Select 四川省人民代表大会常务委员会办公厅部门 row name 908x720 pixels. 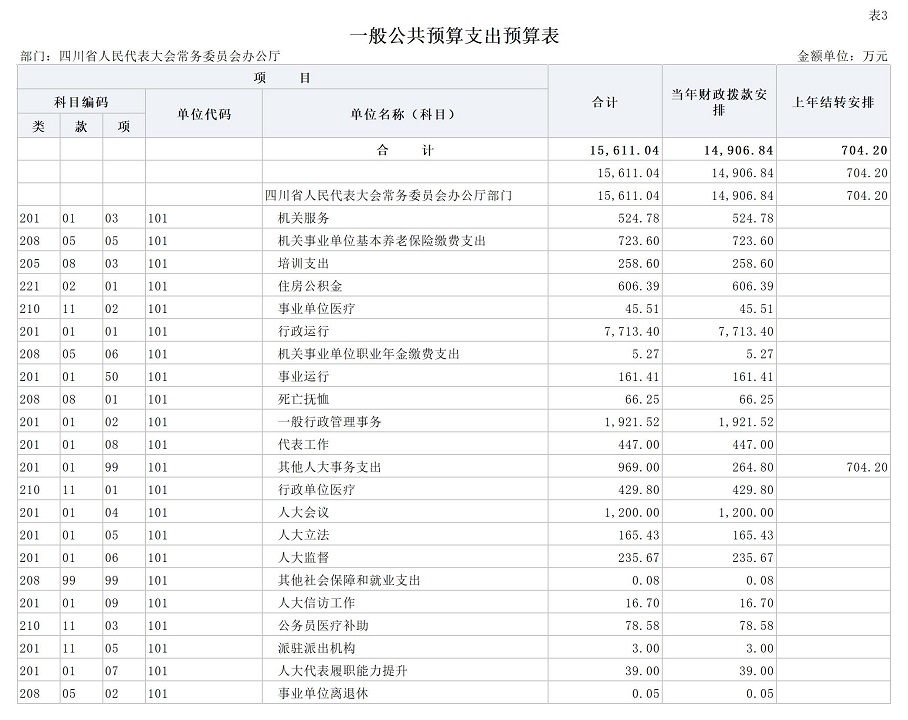[389, 195]
